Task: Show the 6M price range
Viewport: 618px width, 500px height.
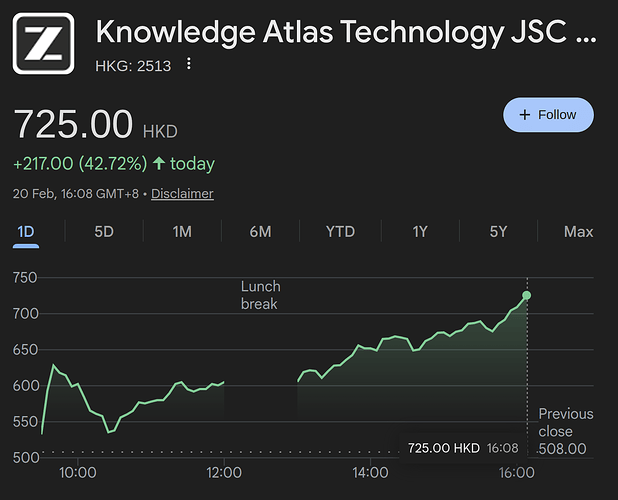Action: (260, 232)
